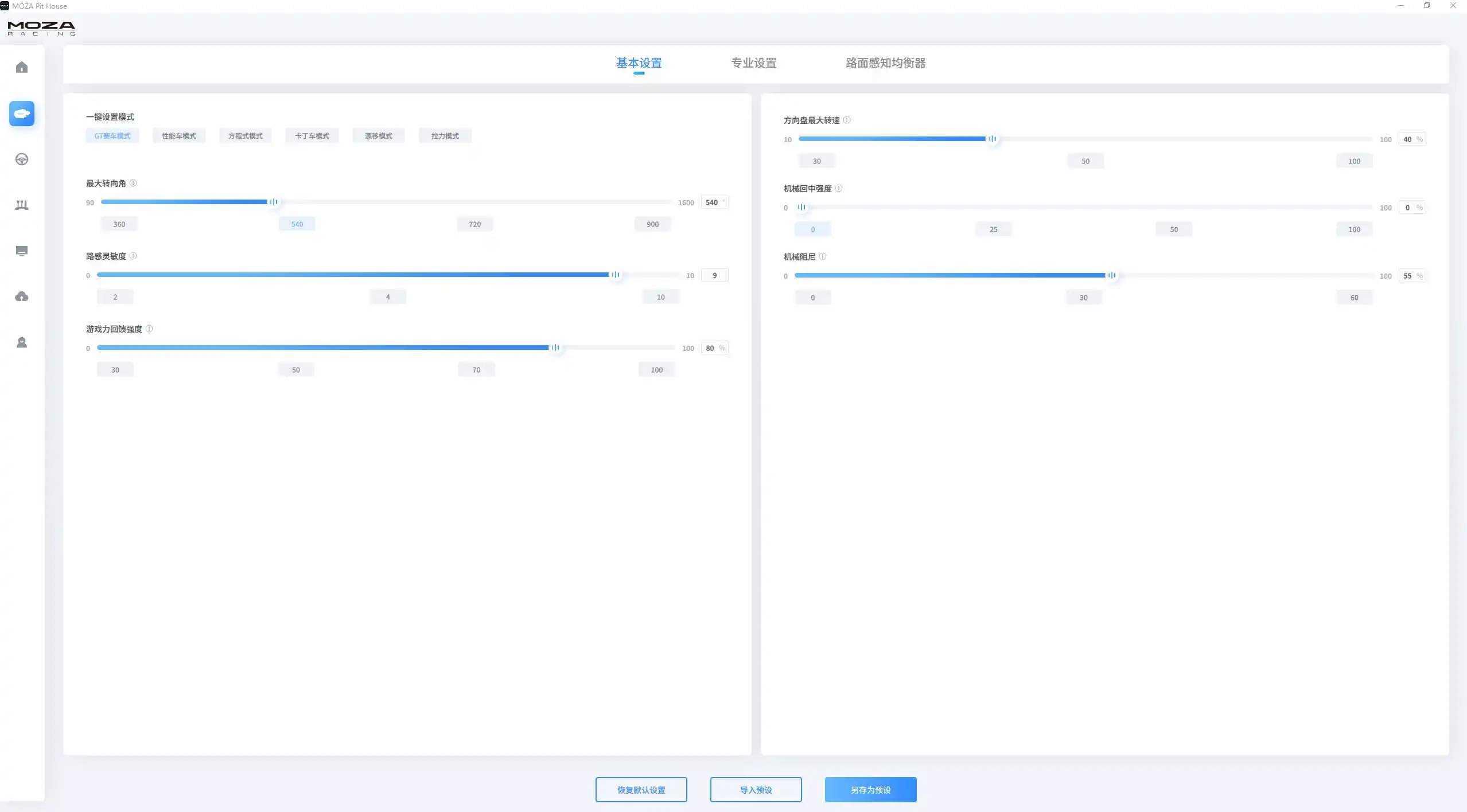Open the pedals settings sidebar icon

tap(22, 205)
